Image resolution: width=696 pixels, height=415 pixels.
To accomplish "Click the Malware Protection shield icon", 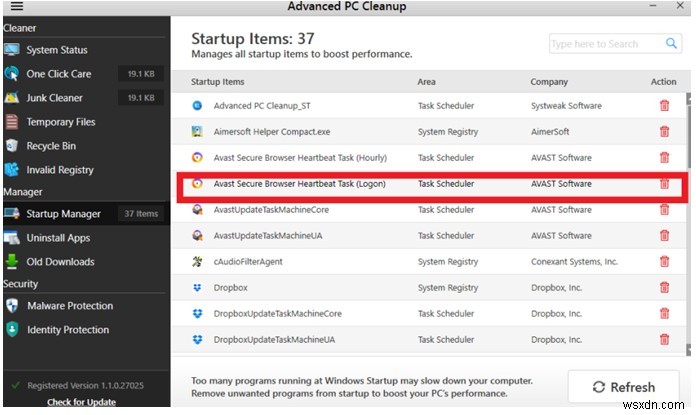I will click(x=12, y=306).
